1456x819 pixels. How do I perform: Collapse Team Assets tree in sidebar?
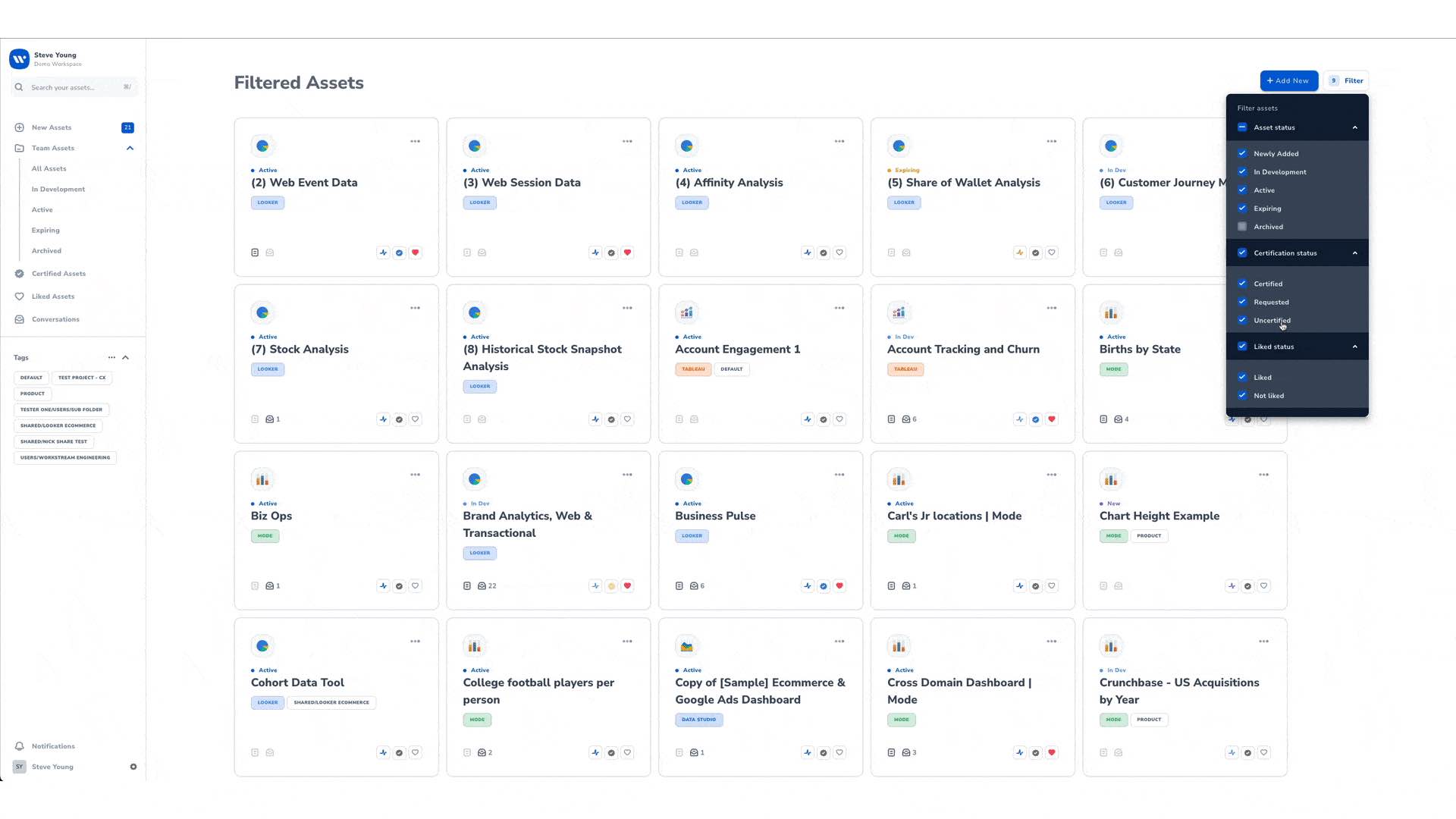coord(130,148)
